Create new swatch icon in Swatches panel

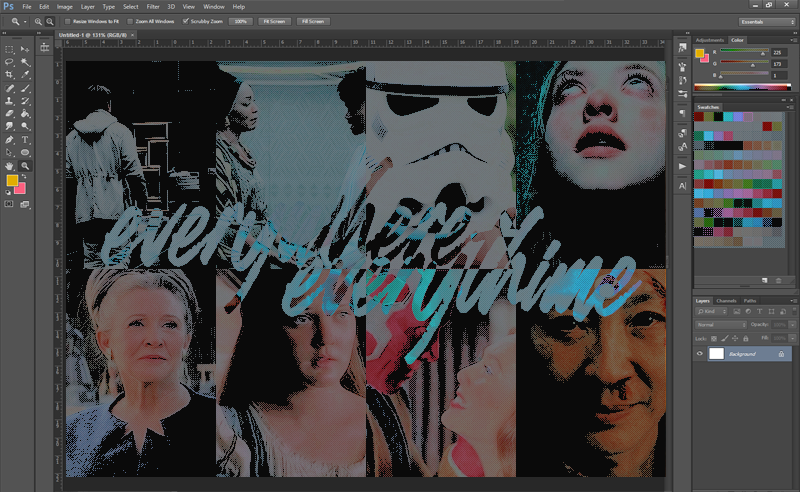(764, 280)
